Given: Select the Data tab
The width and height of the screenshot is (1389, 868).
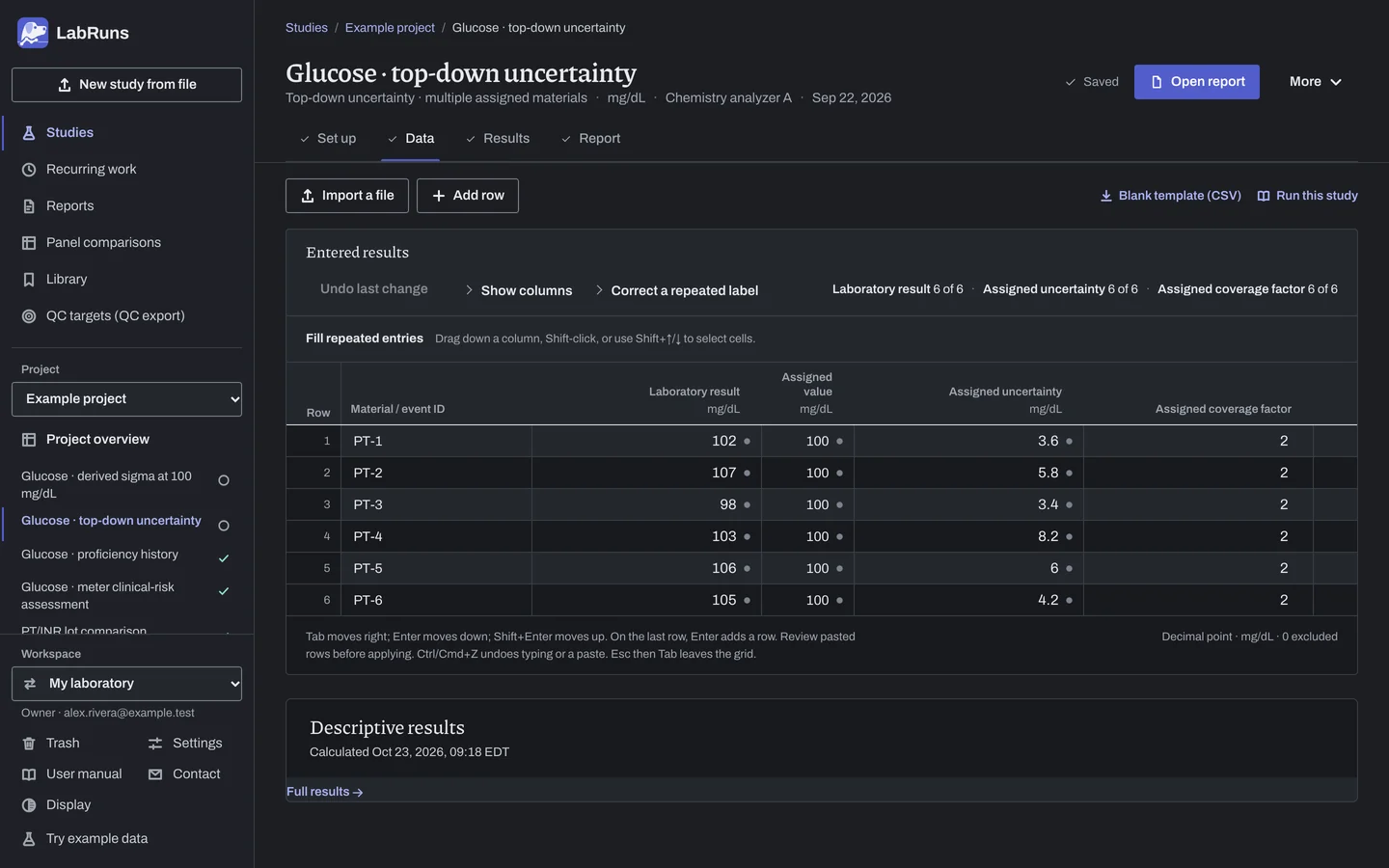Looking at the screenshot, I should (x=411, y=139).
